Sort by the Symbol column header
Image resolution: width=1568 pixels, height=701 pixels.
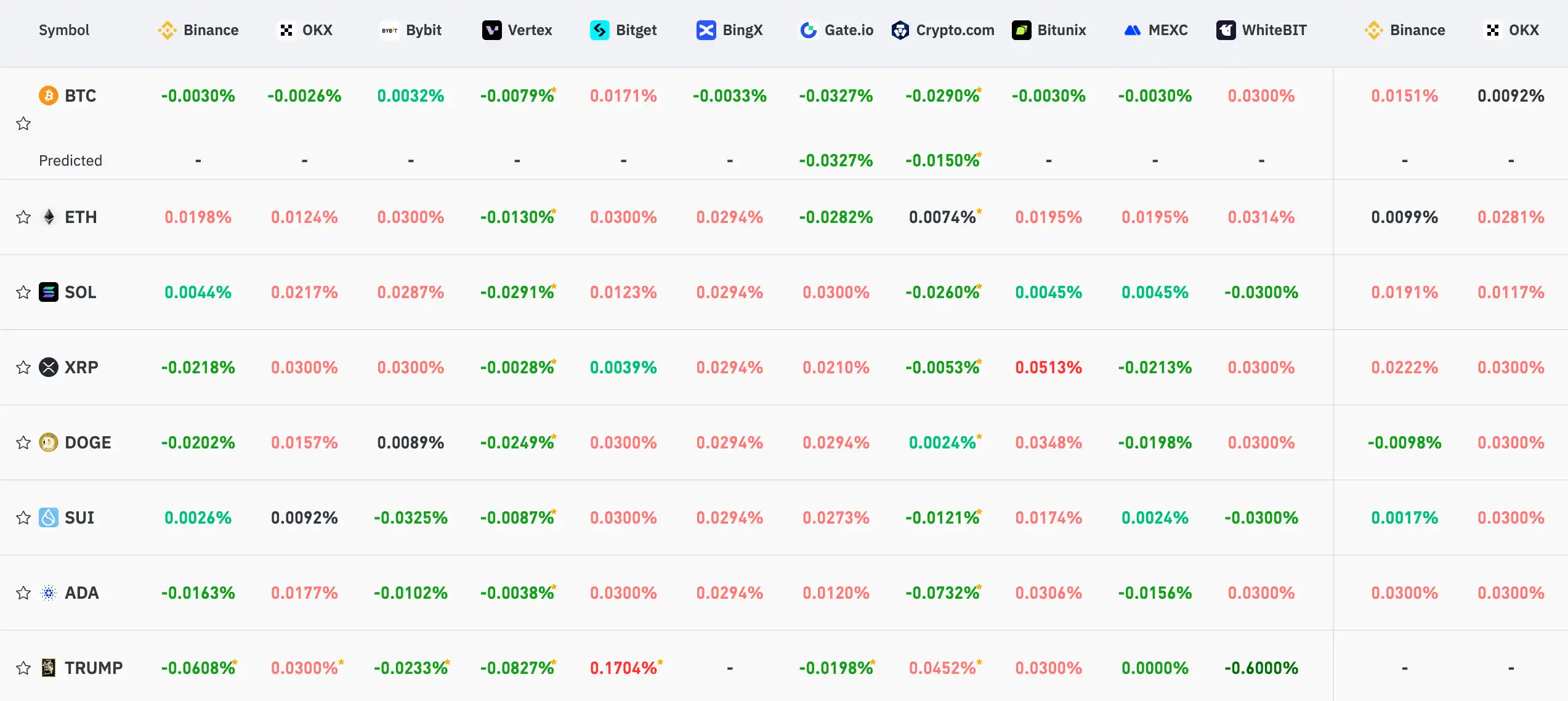point(64,30)
